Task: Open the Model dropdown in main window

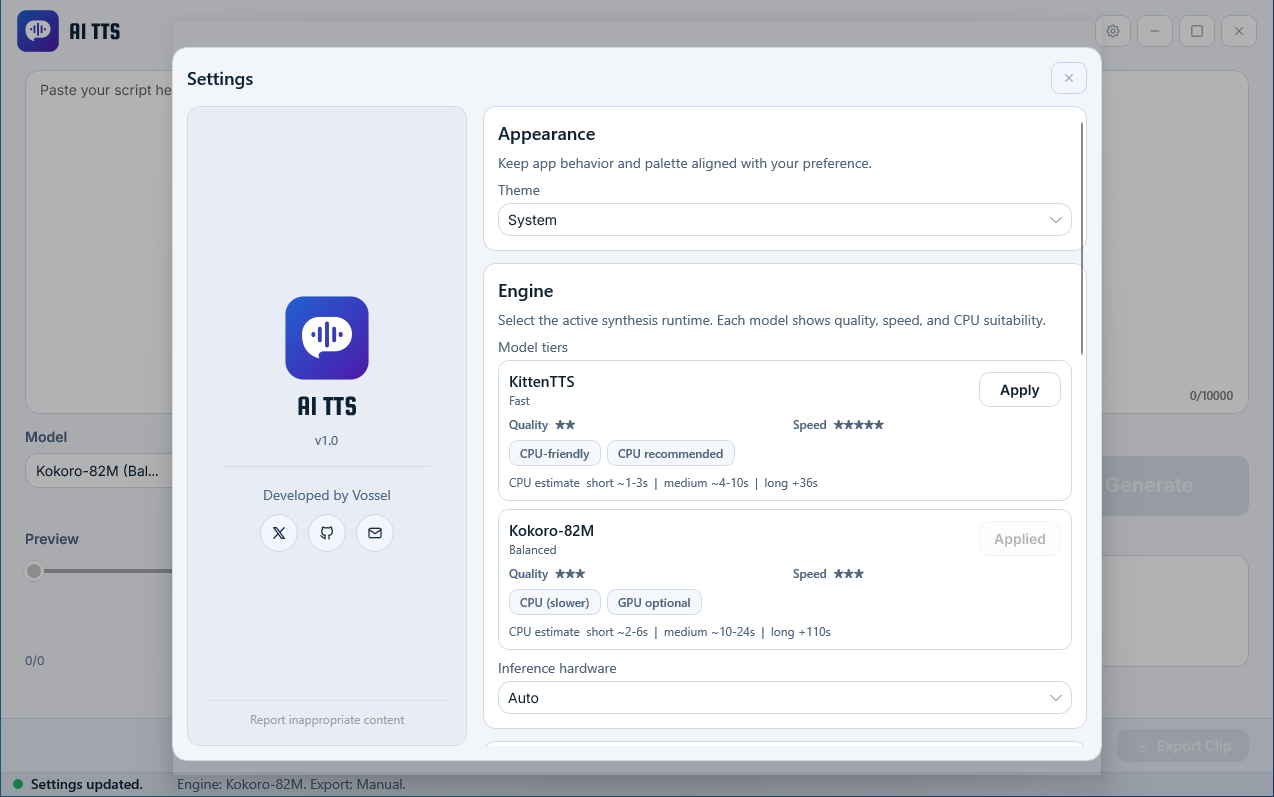Action: (x=99, y=471)
